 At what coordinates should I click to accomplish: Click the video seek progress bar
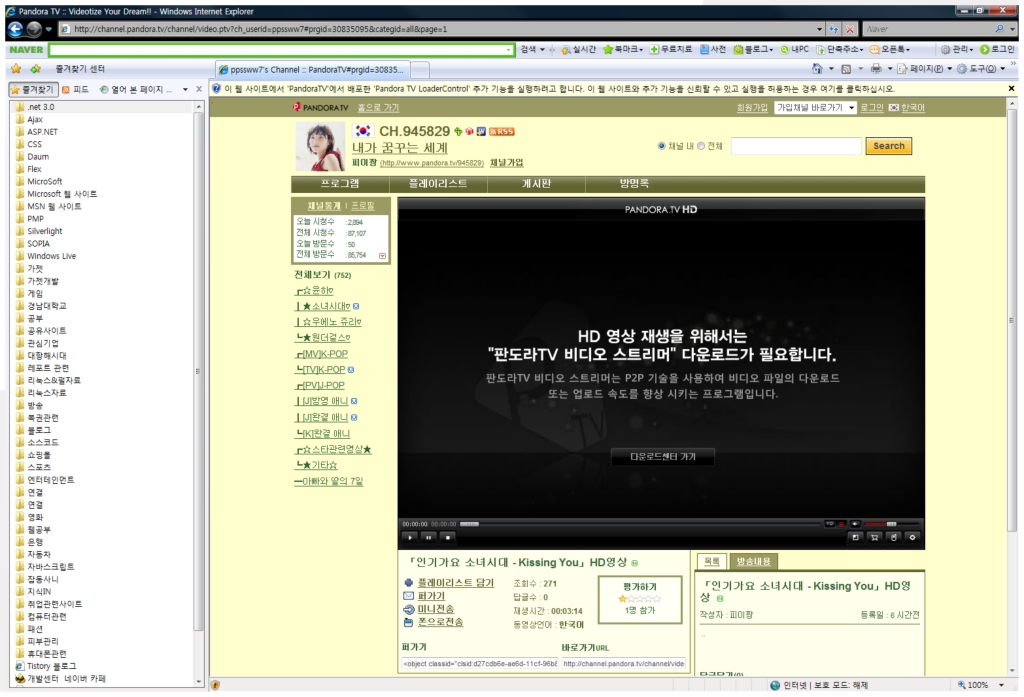point(640,524)
